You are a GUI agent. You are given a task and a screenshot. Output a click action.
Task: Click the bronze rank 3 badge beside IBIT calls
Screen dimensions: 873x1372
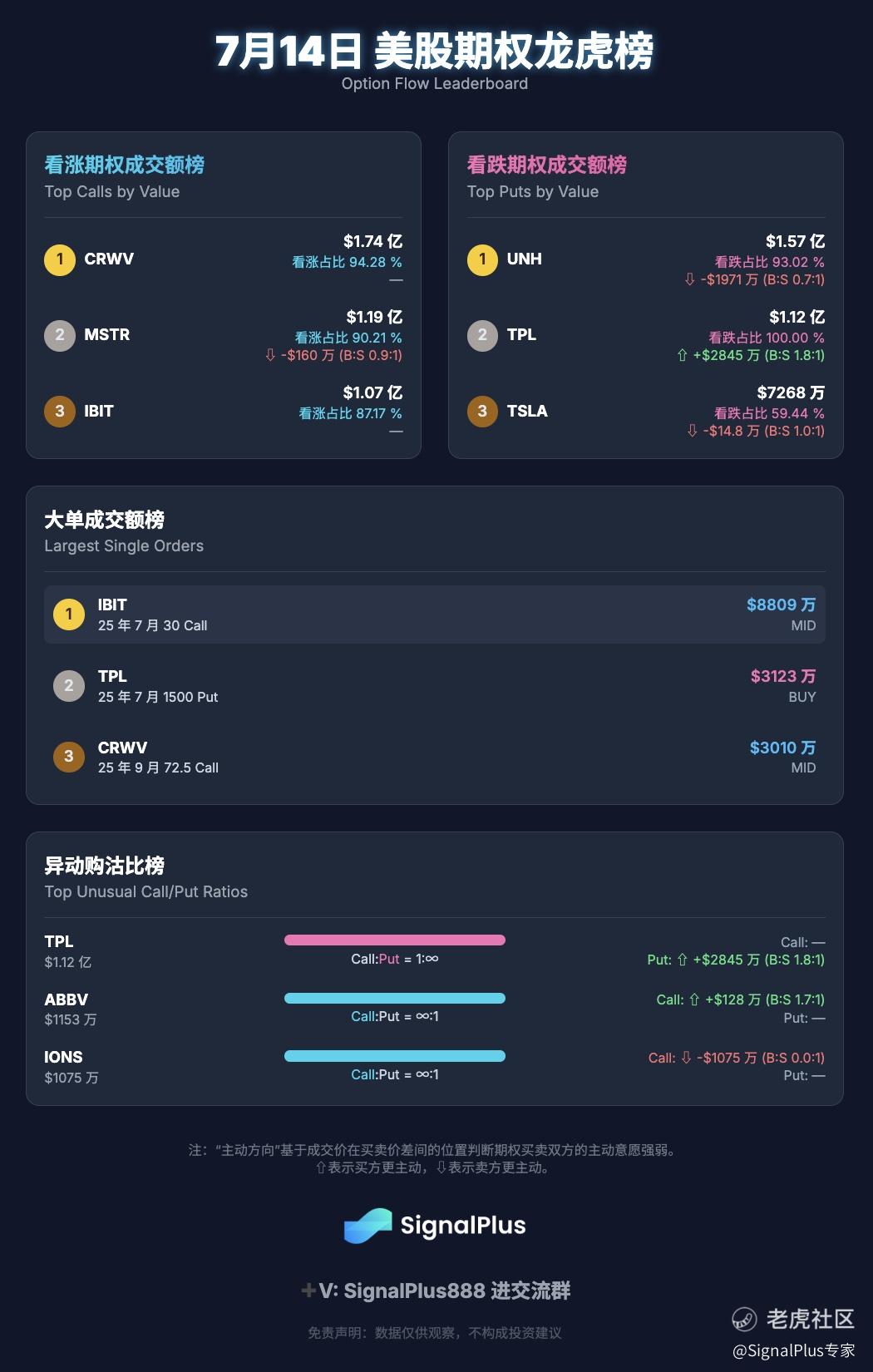pos(60,411)
